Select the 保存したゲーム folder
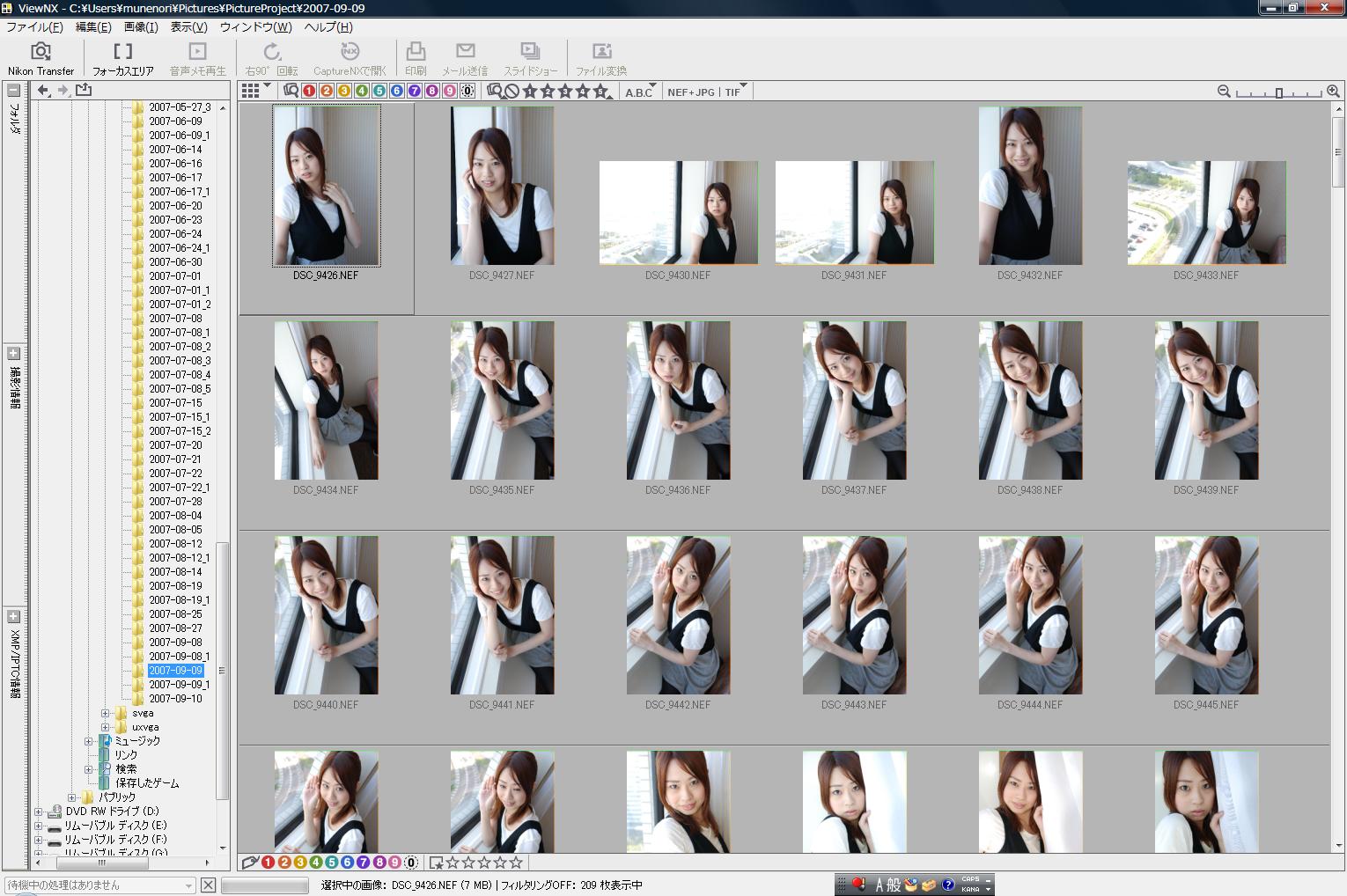This screenshot has width=1347, height=896. (x=147, y=783)
